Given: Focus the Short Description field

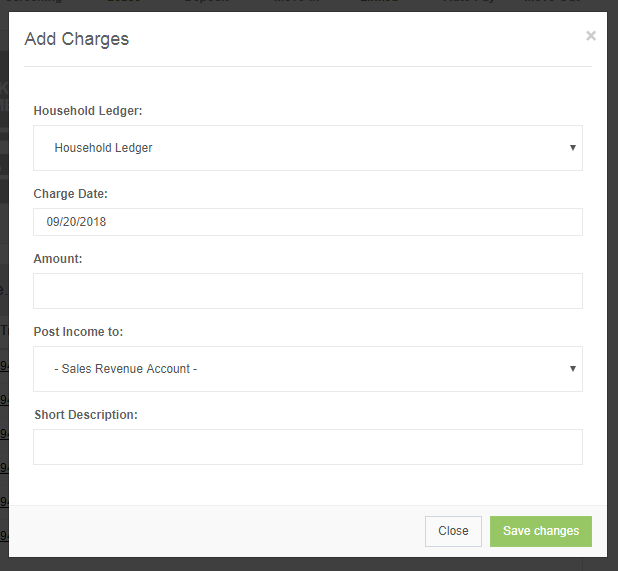Looking at the screenshot, I should (308, 447).
